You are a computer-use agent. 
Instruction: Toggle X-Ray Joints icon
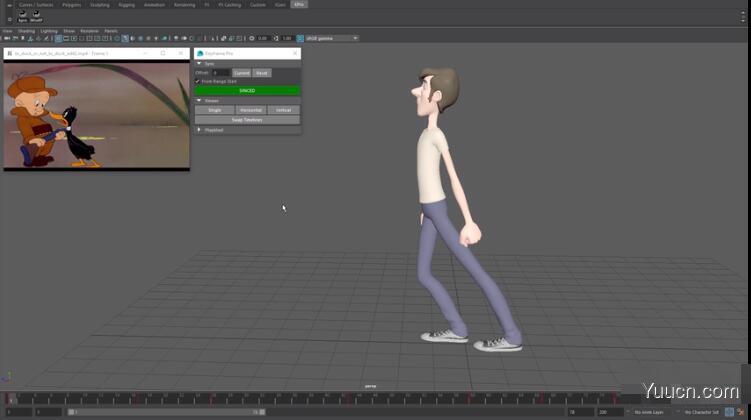tap(239, 38)
